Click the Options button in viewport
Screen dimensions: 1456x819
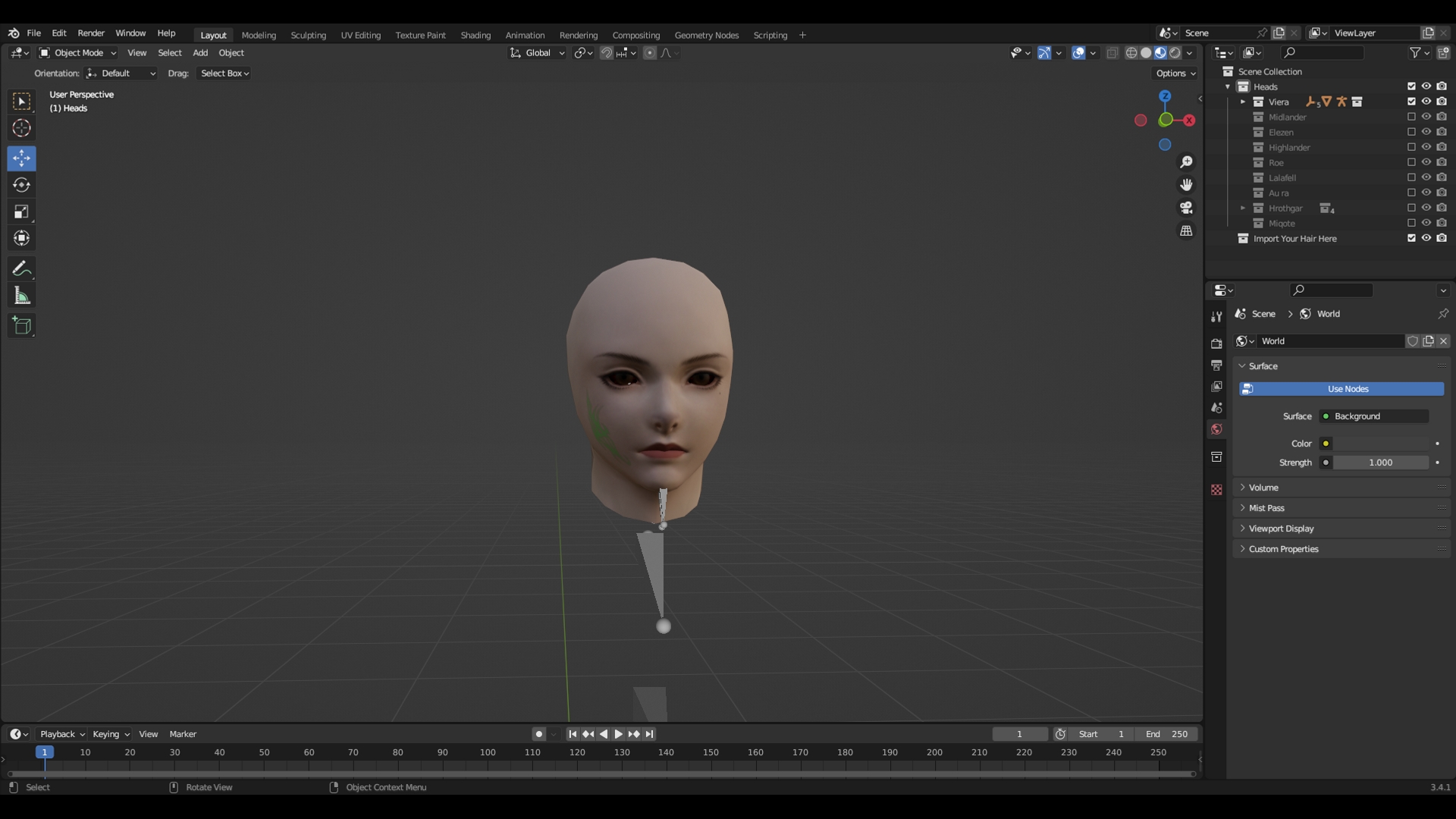click(1176, 74)
